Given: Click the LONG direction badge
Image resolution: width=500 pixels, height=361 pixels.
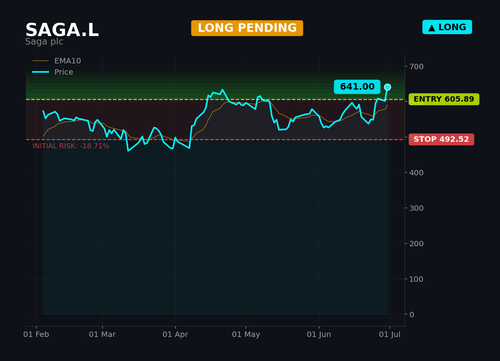Looking at the screenshot, I should tap(447, 27).
